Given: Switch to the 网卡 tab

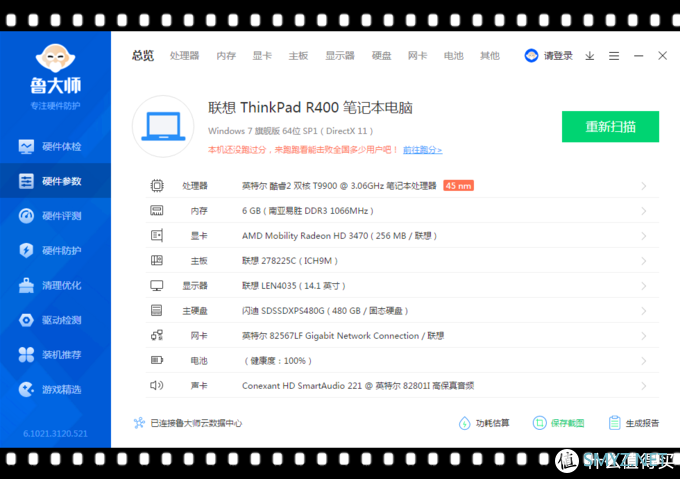Looking at the screenshot, I should [x=418, y=55].
